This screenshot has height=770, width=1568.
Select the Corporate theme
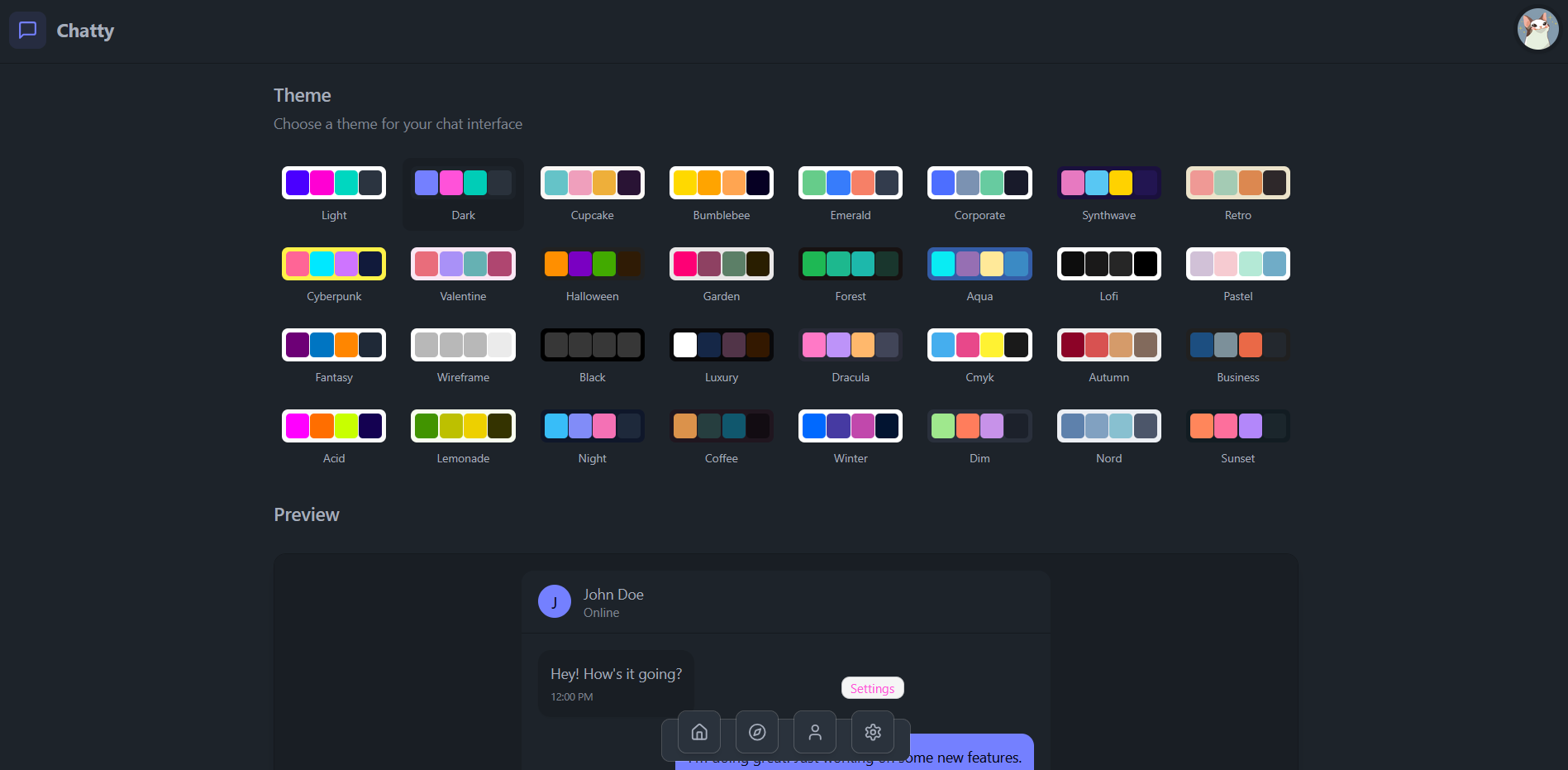pos(979,194)
